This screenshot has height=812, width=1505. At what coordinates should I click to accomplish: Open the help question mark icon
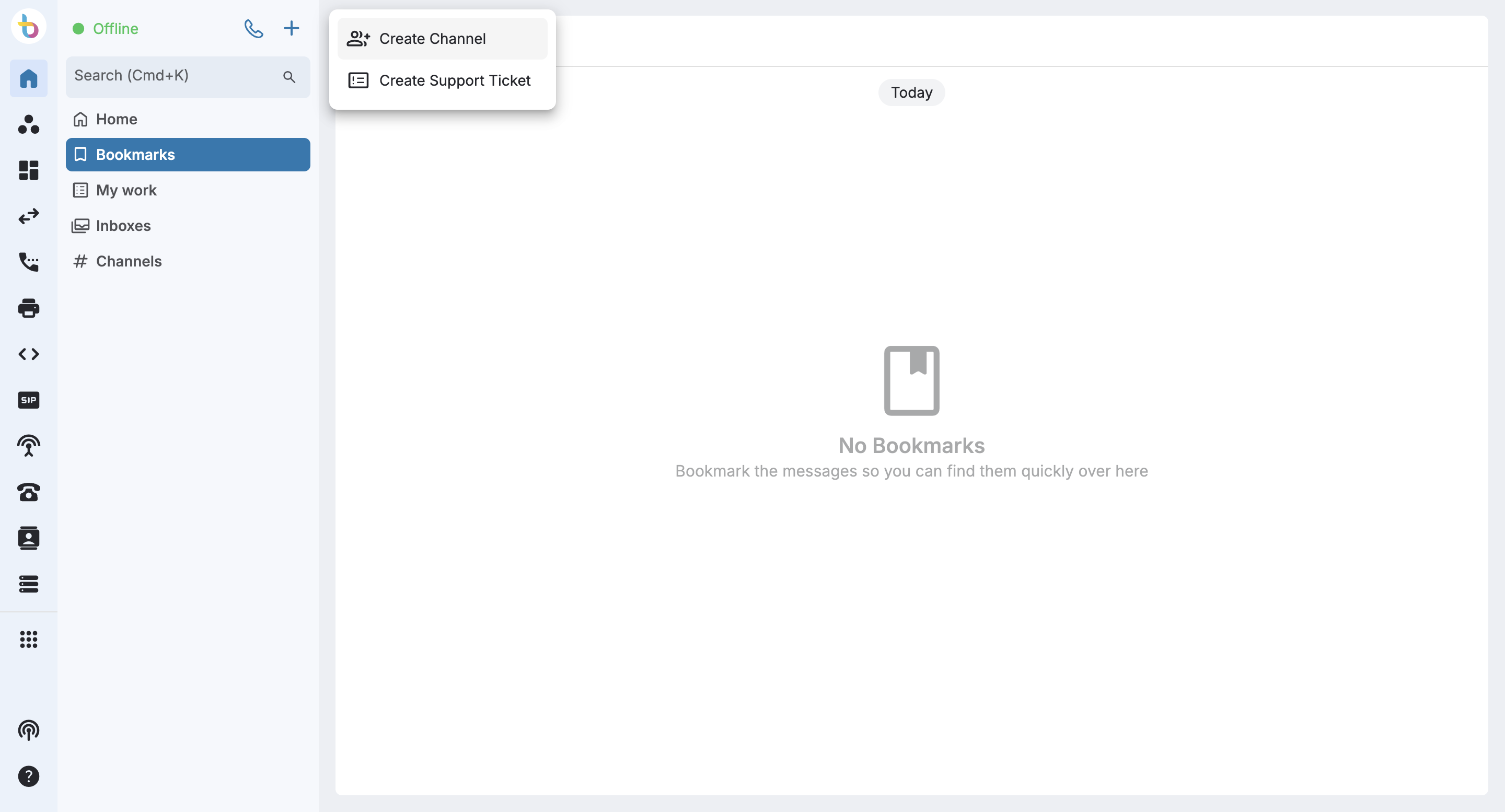(29, 776)
